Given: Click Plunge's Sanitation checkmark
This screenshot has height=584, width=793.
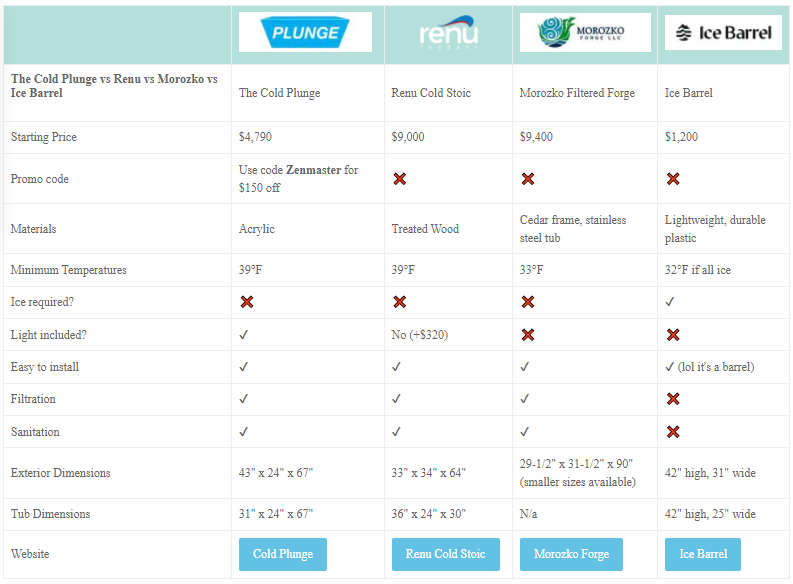Looking at the screenshot, I should 243,431.
